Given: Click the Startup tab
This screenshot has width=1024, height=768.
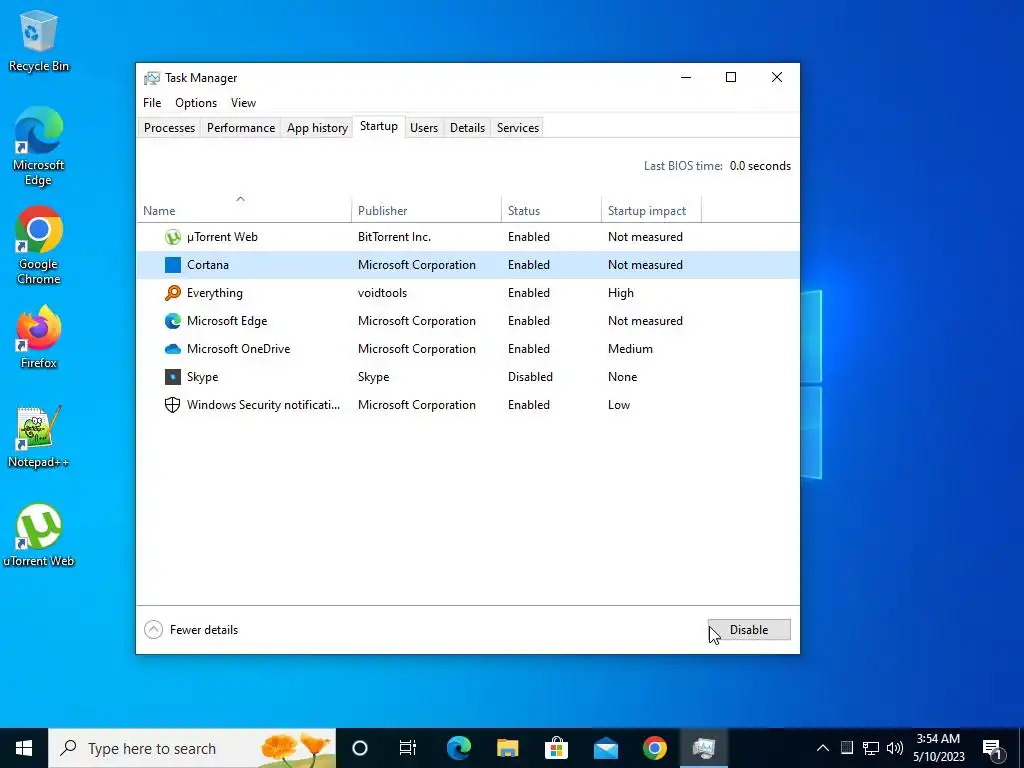Looking at the screenshot, I should pos(379,127).
